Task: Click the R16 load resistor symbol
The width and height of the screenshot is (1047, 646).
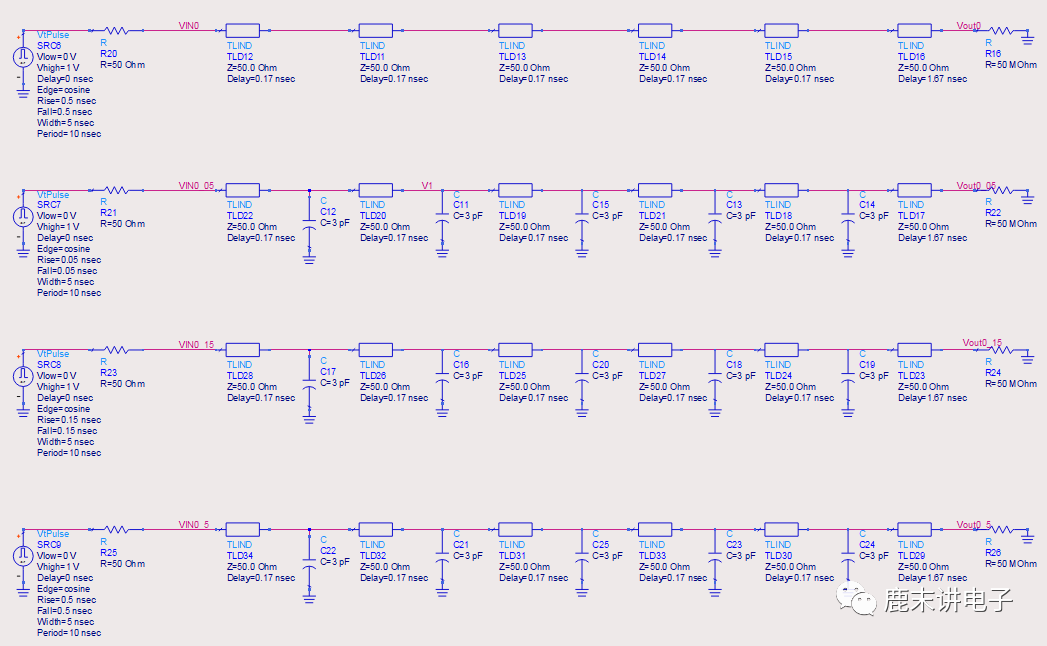Action: 1001,31
